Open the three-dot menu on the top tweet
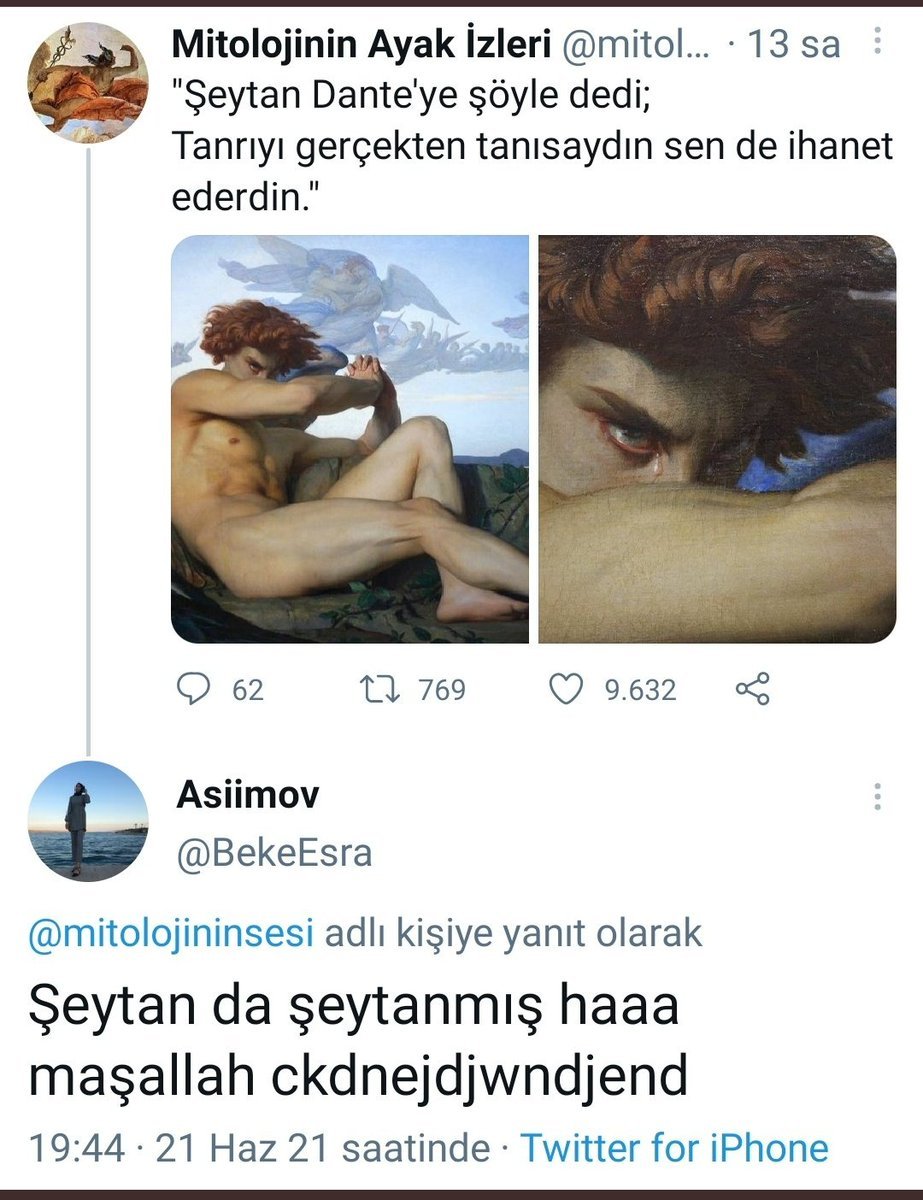The height and width of the screenshot is (1200, 923). 877,42
